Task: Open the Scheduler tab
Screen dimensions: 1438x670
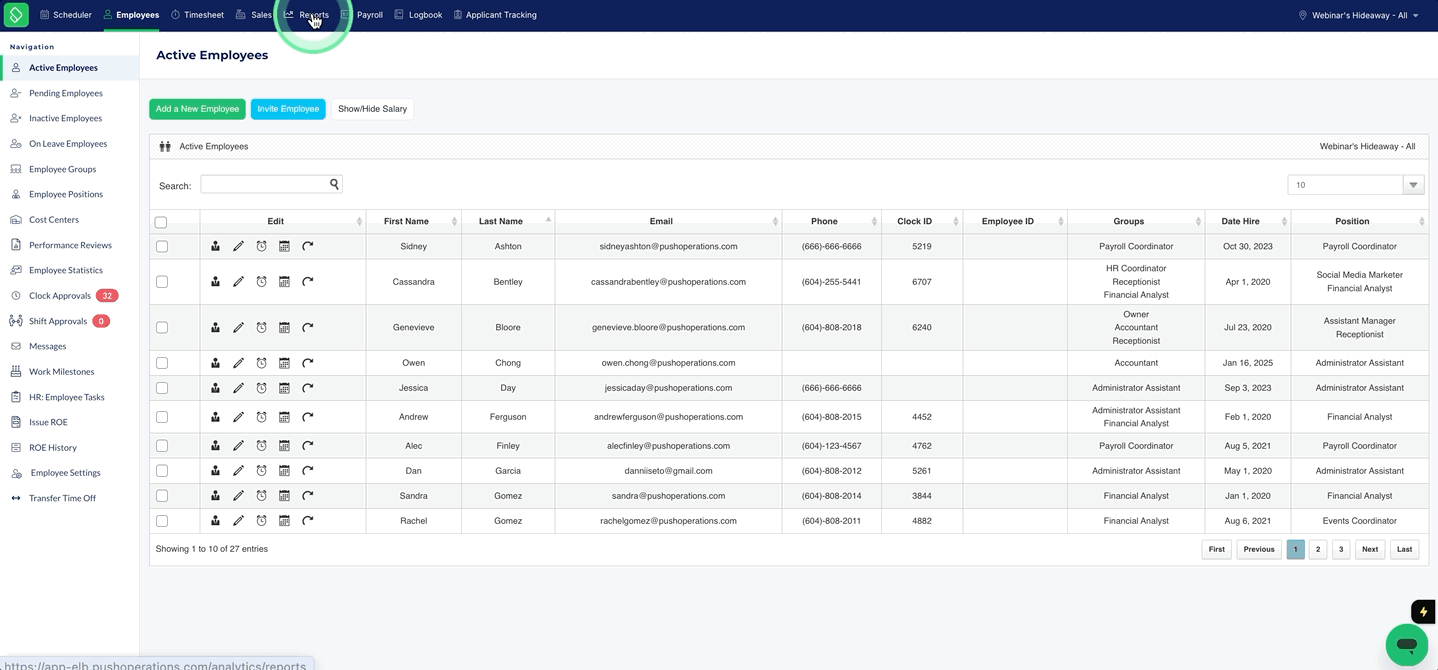Action: coord(66,15)
